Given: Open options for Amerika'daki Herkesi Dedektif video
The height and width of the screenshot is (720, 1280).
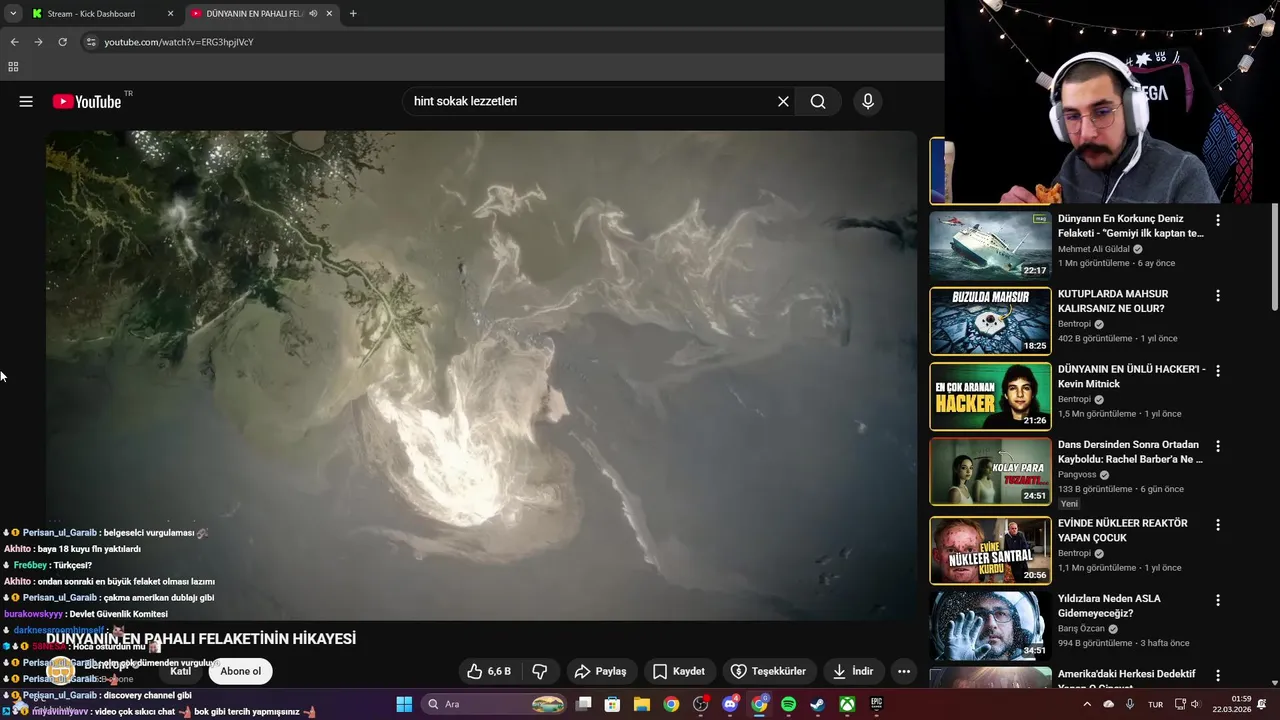Looking at the screenshot, I should 1218,676.
